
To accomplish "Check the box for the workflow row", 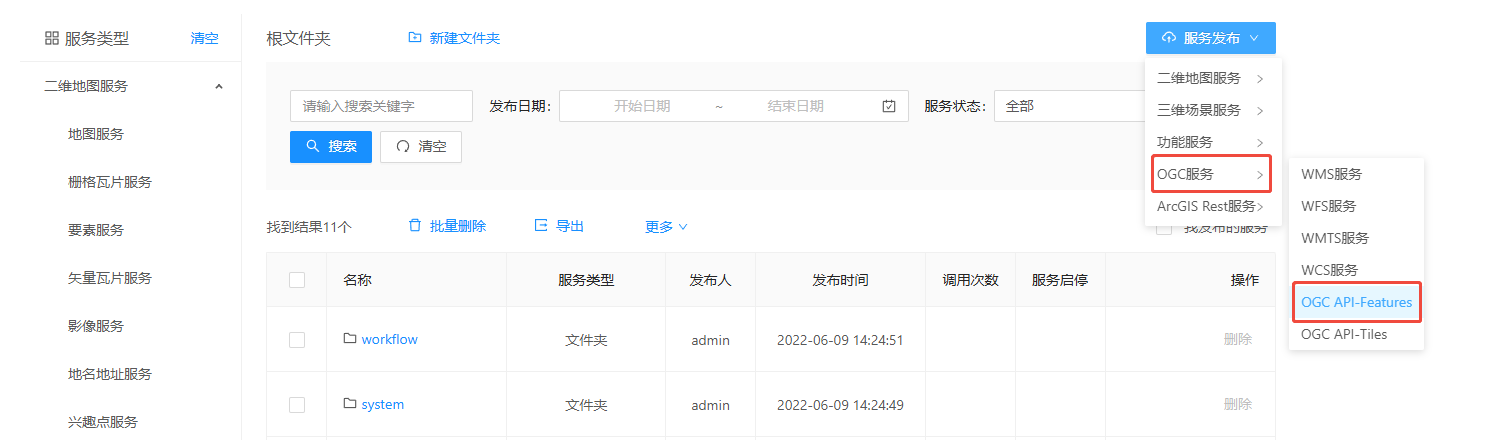I will coord(297,340).
